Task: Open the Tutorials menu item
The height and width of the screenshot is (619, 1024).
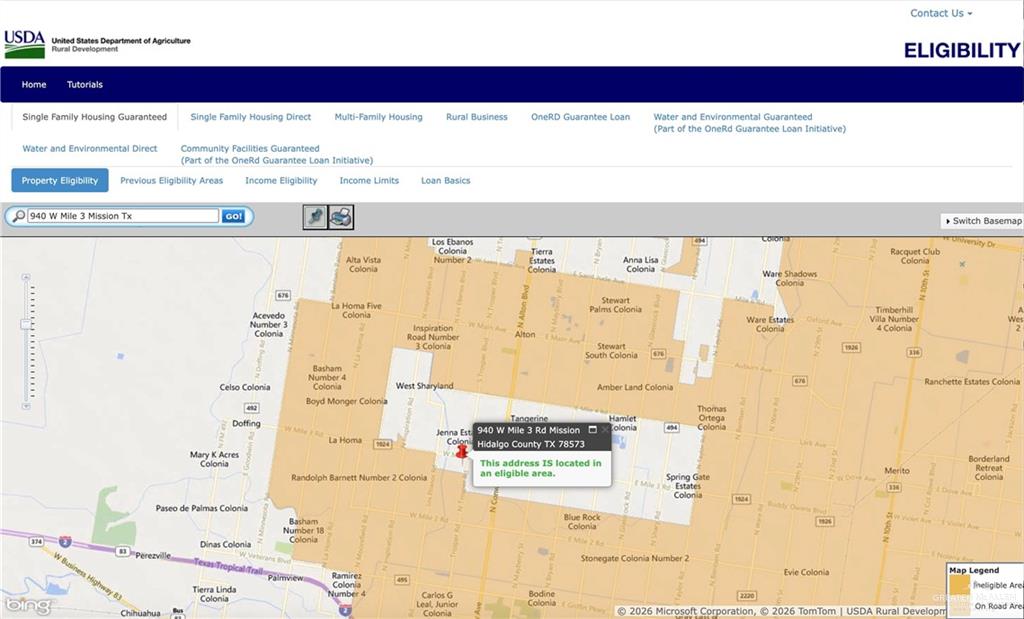Action: pyautogui.click(x=85, y=85)
